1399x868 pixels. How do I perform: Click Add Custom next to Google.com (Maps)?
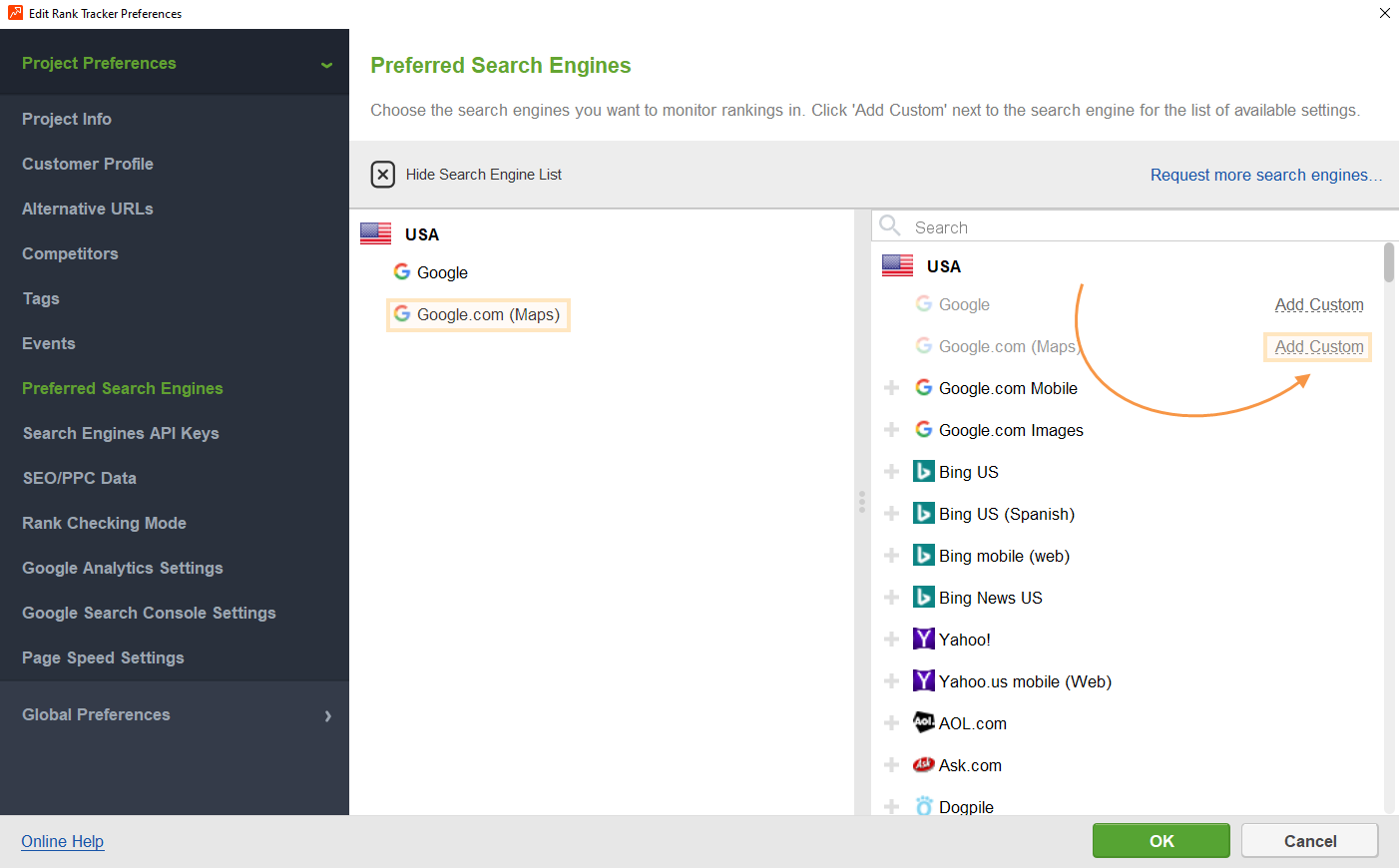[1319, 346]
